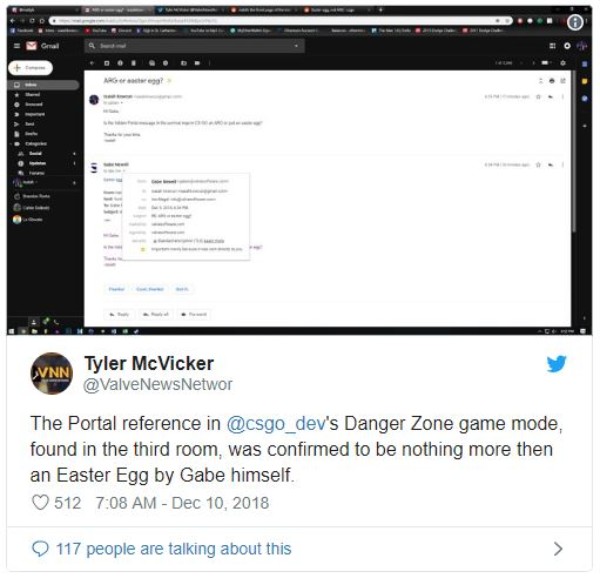Switch to the Tyler McVicker Twitter browser tab
The image size is (600, 585).
pyautogui.click(x=190, y=10)
